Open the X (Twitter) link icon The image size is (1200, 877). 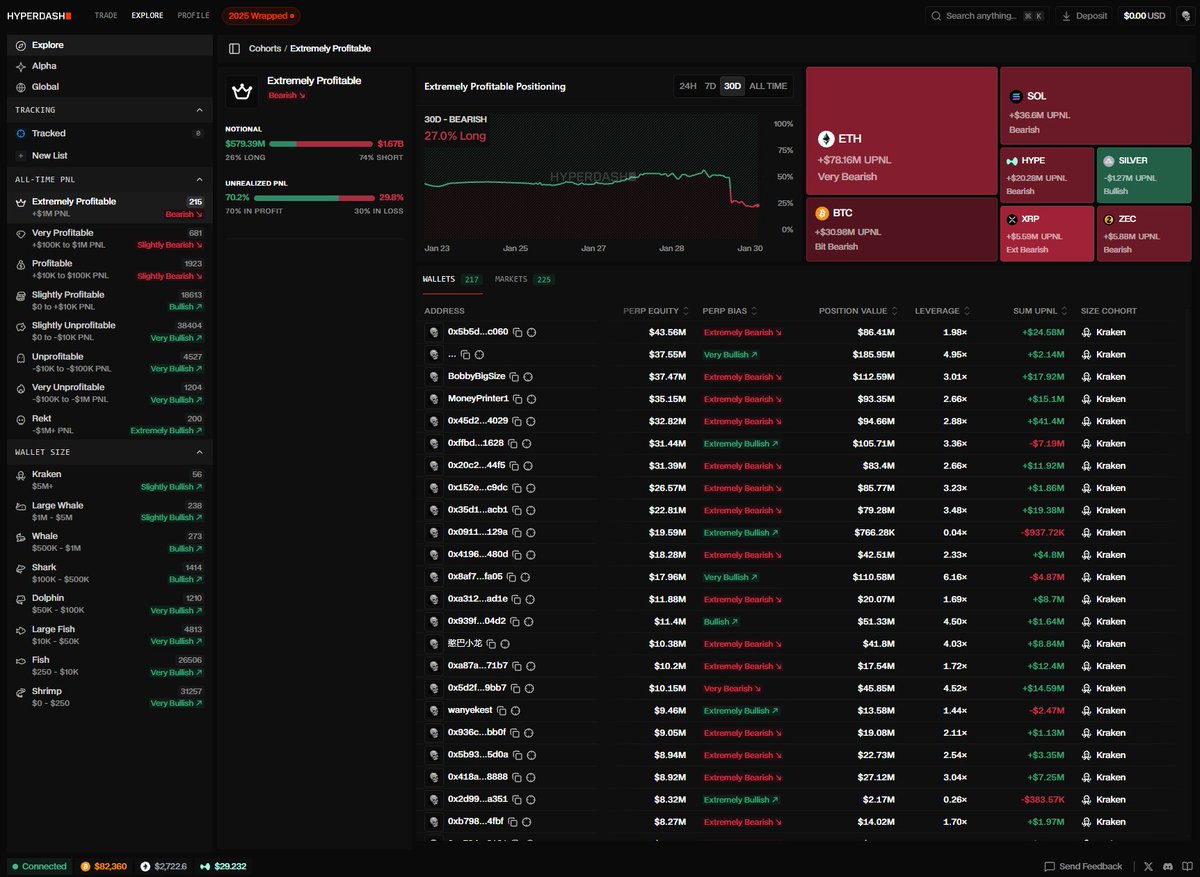[x=1147, y=866]
